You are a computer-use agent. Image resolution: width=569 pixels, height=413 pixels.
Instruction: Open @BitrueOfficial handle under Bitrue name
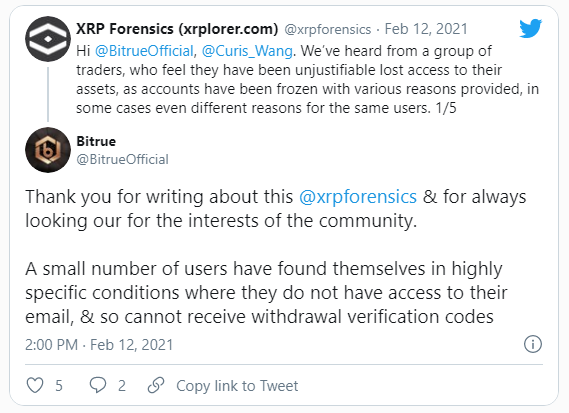click(x=123, y=159)
